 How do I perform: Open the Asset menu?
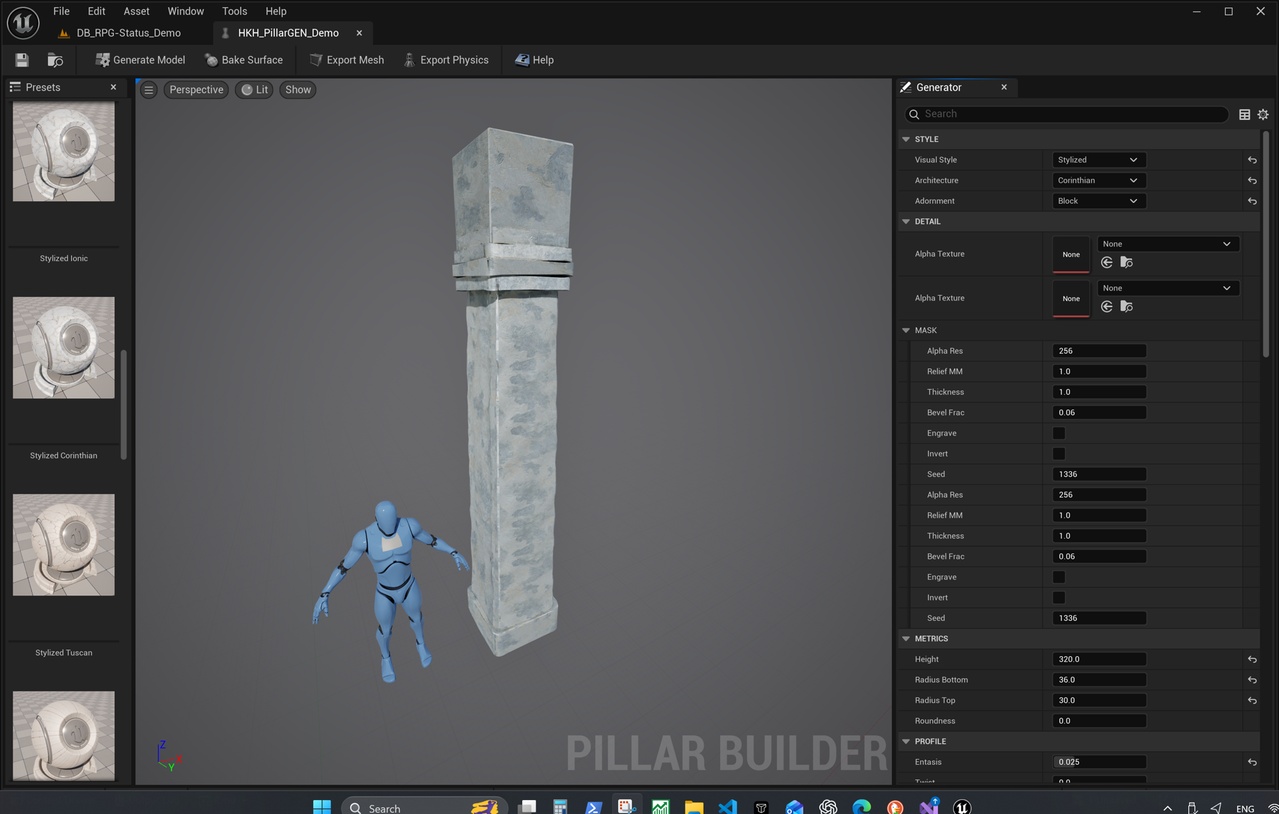136,11
